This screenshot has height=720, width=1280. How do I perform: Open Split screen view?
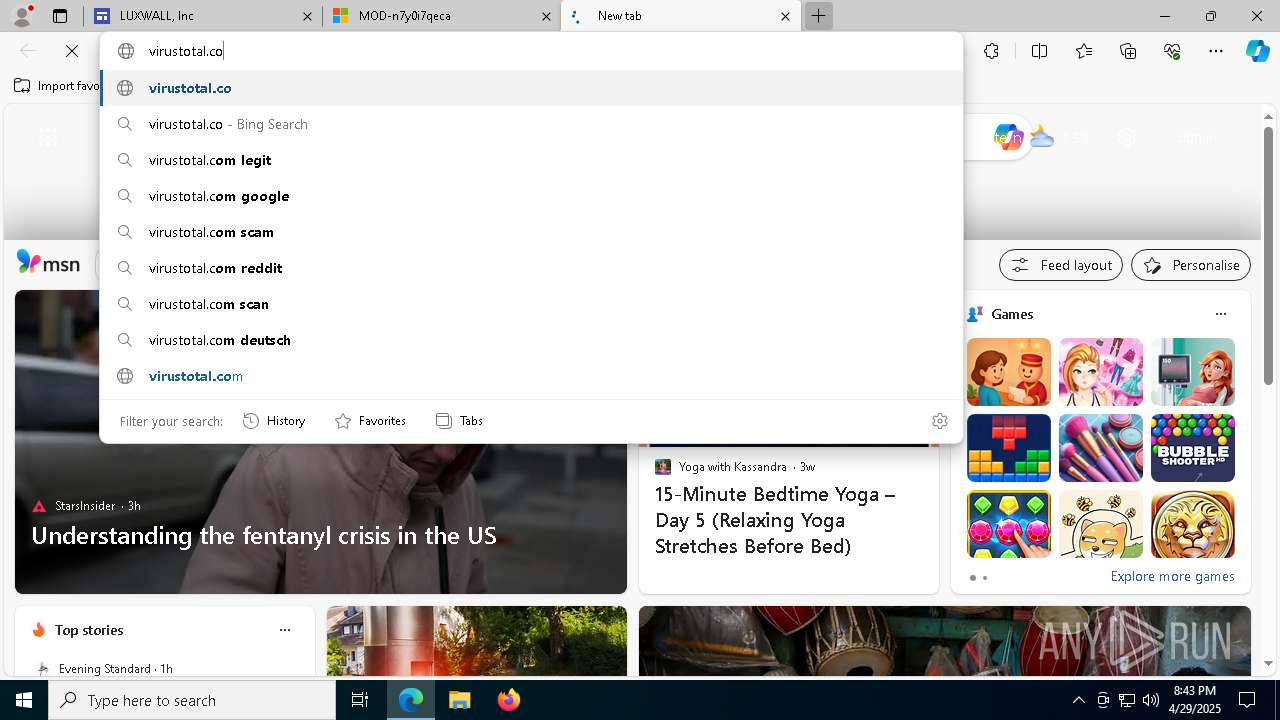[x=1039, y=51]
